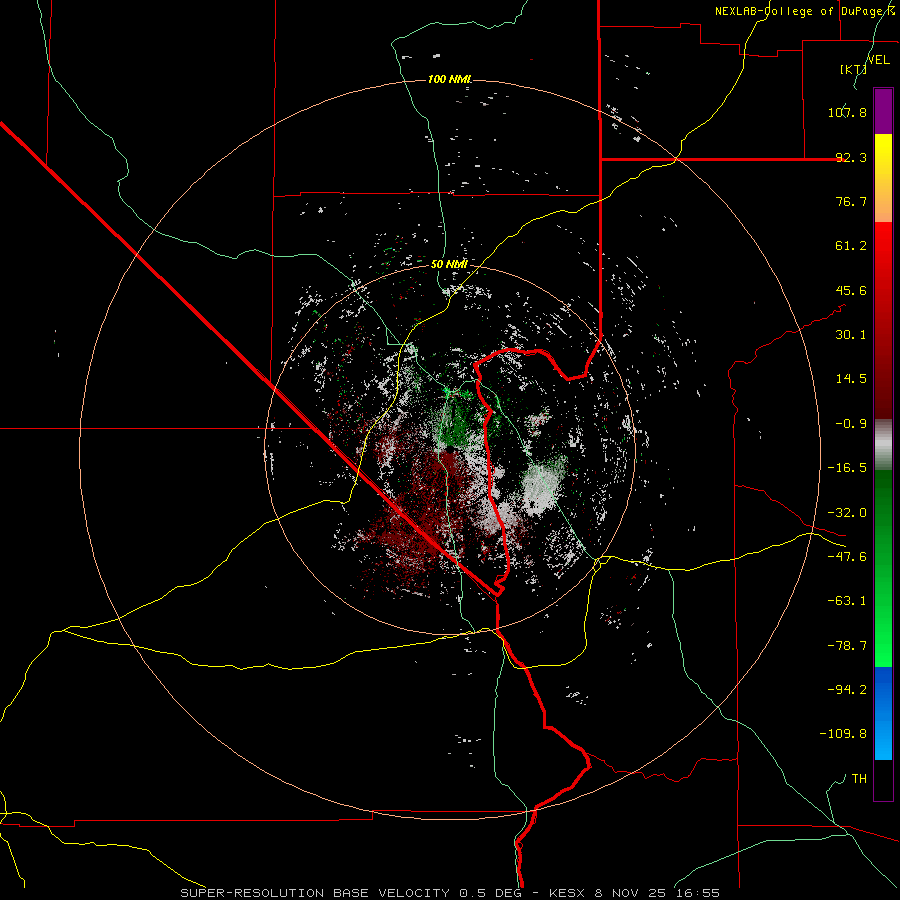Click the [KT] units label
Image resolution: width=900 pixels, height=900 pixels.
[x=853, y=69]
